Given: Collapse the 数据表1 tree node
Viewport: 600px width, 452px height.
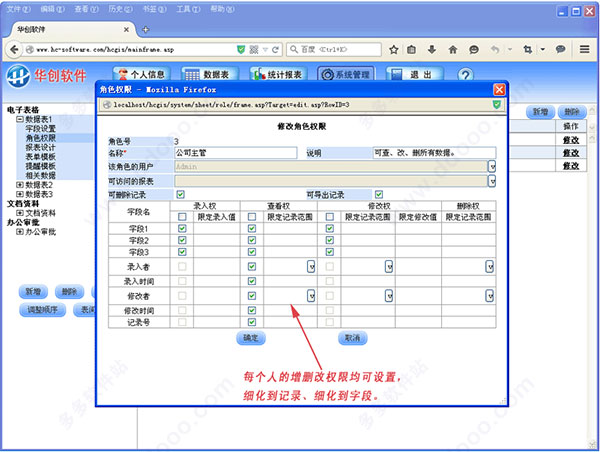Looking at the screenshot, I should (20, 119).
